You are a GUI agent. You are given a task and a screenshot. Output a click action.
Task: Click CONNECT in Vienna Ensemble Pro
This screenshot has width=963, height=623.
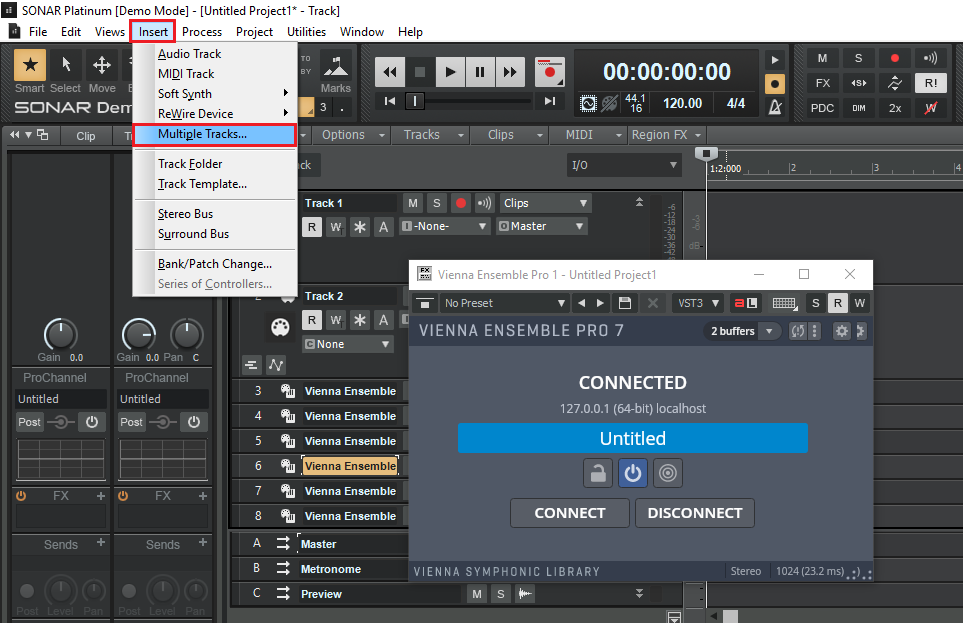(570, 513)
